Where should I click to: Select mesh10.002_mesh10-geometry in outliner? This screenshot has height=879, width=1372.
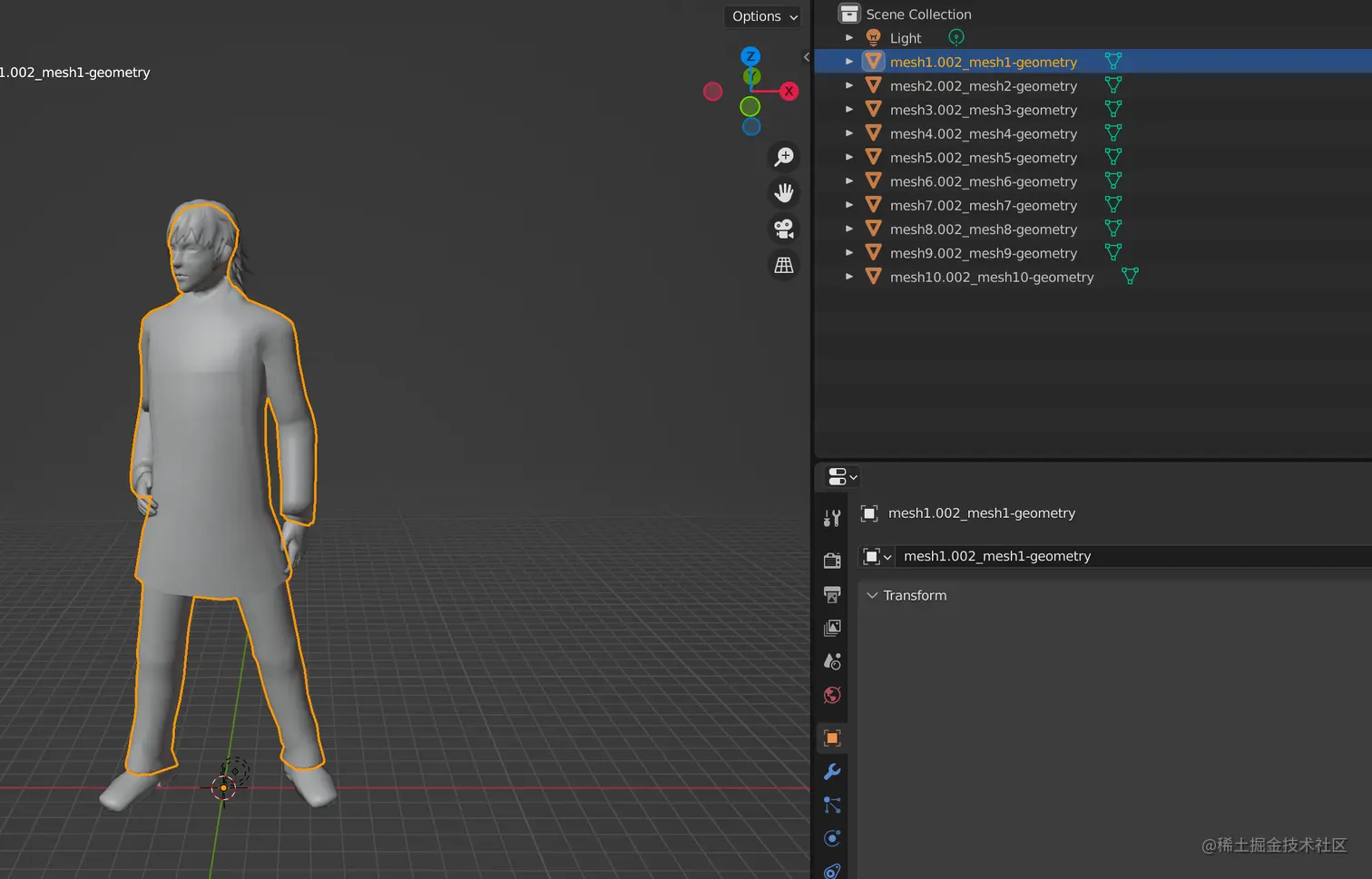[992, 277]
